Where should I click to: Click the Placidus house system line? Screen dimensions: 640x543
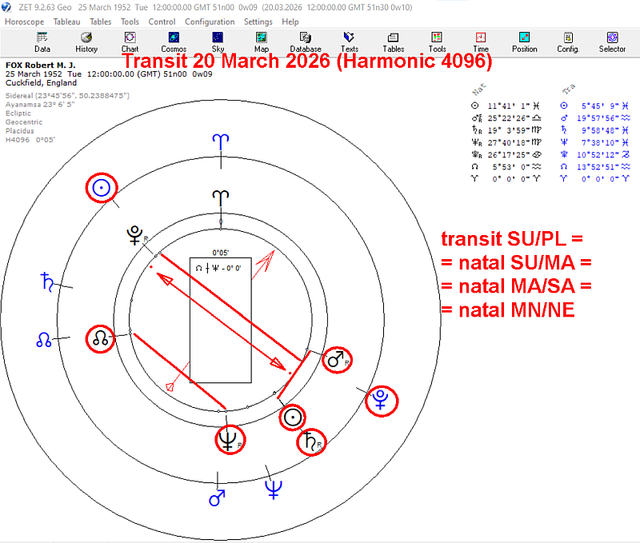point(20,131)
